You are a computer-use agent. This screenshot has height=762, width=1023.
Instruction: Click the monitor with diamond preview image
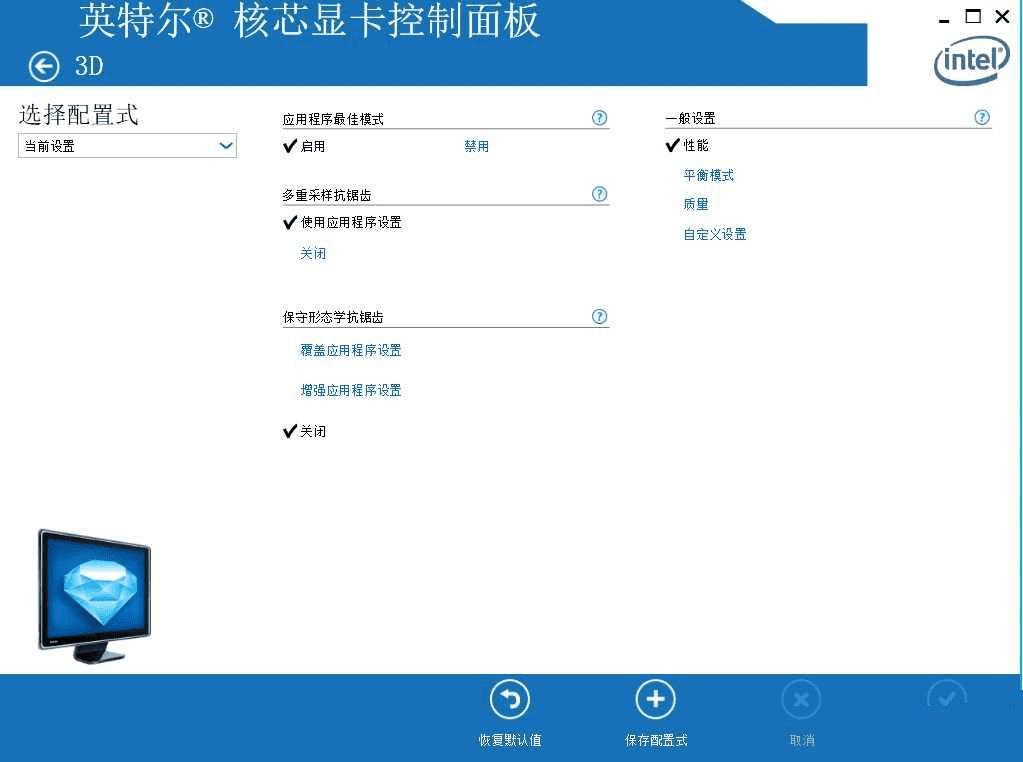click(x=95, y=596)
